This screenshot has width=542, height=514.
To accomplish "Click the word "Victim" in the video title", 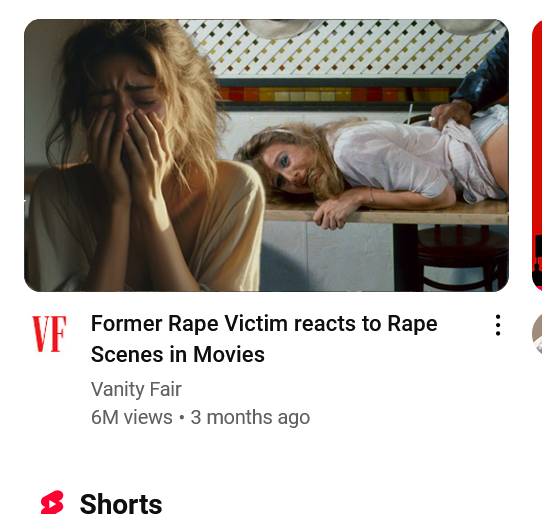I will pyautogui.click(x=256, y=324).
